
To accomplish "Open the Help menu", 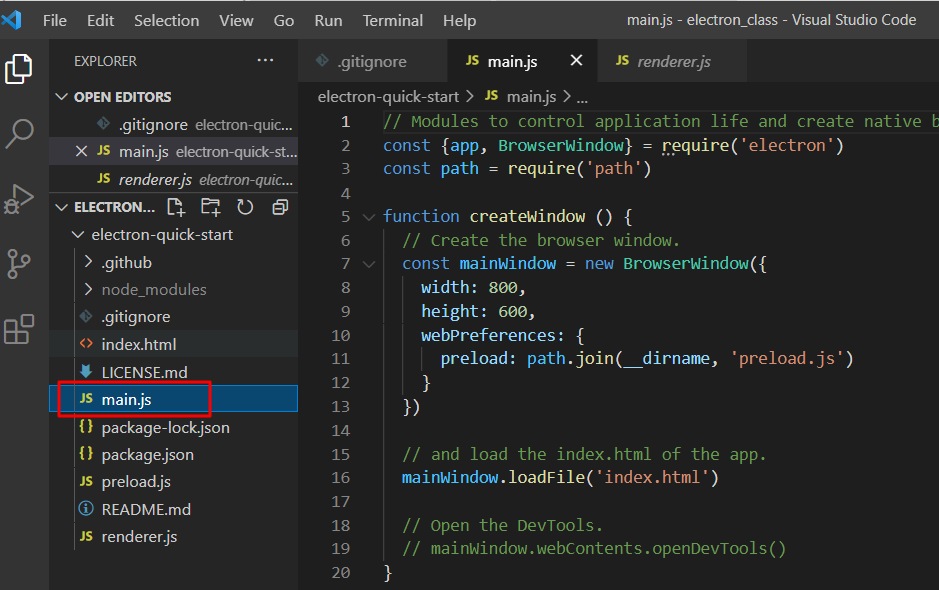I will point(459,20).
